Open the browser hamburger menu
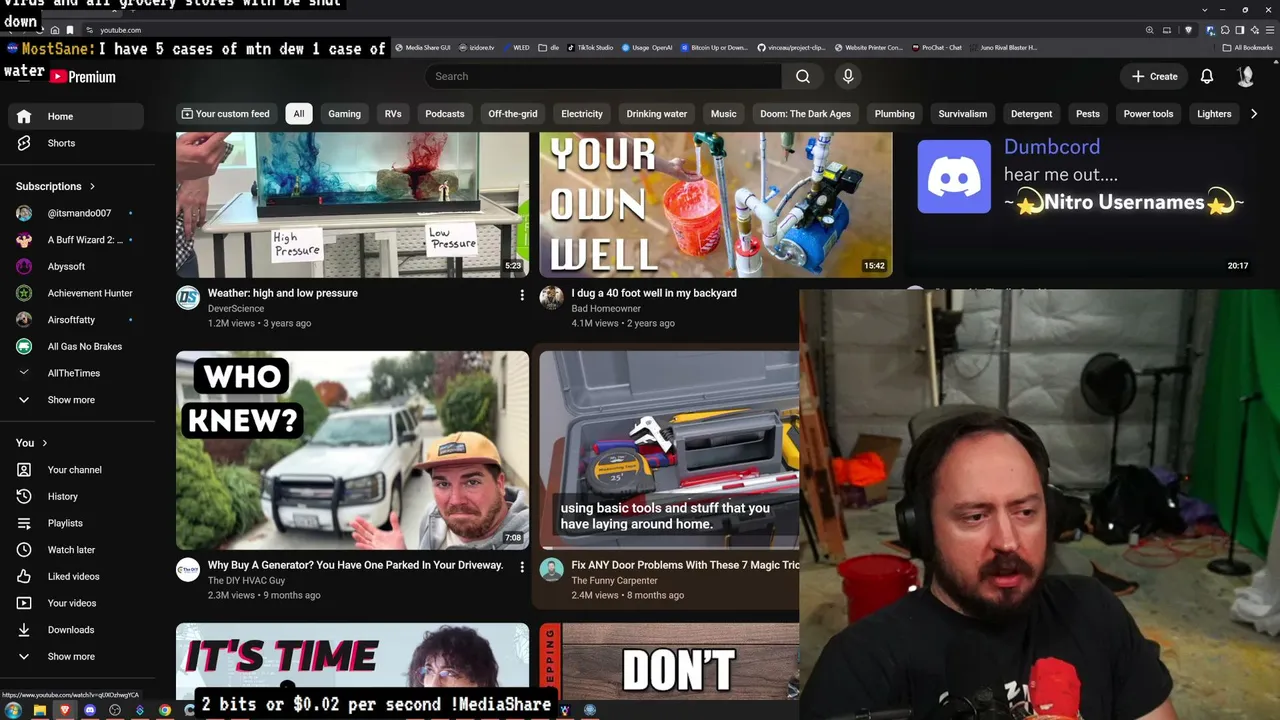 click(1269, 30)
